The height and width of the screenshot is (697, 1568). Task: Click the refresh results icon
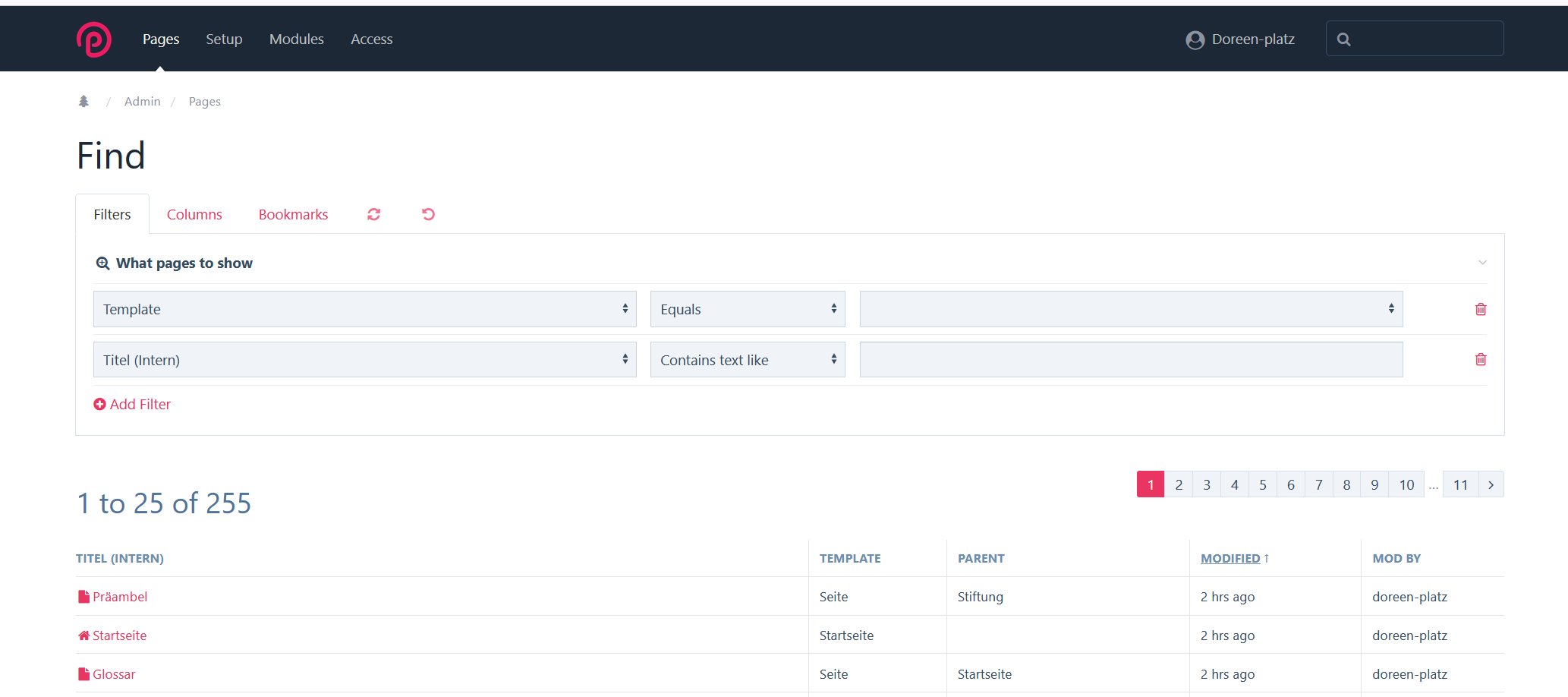373,214
